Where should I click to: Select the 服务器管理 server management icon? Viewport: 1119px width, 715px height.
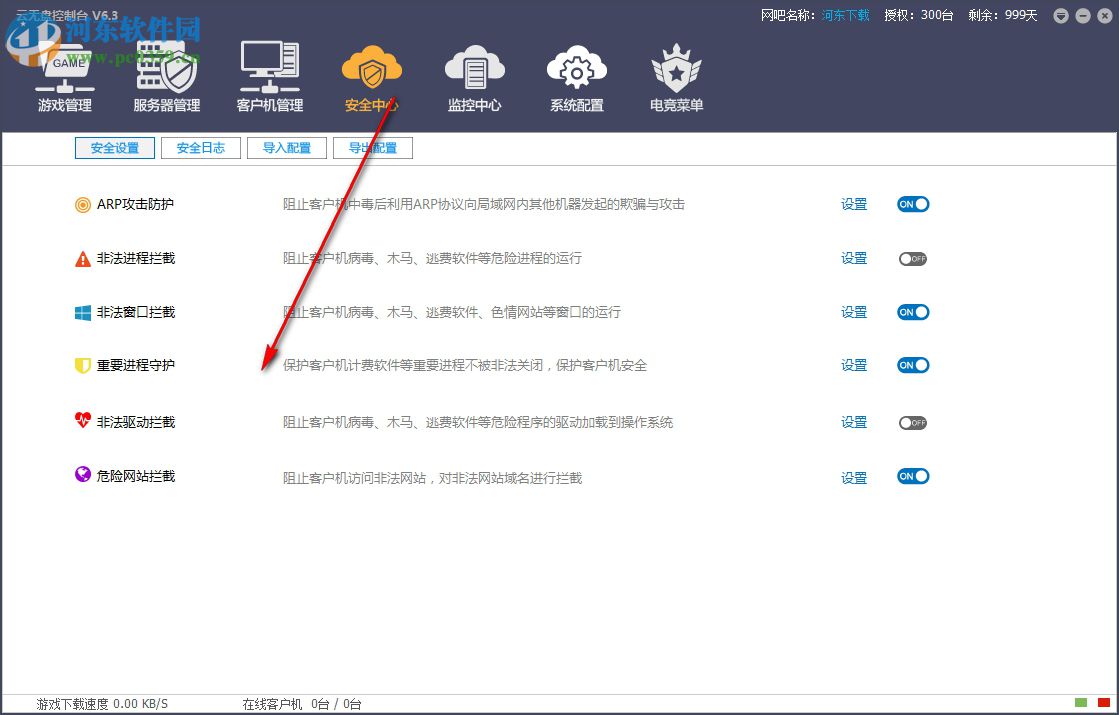click(x=166, y=75)
